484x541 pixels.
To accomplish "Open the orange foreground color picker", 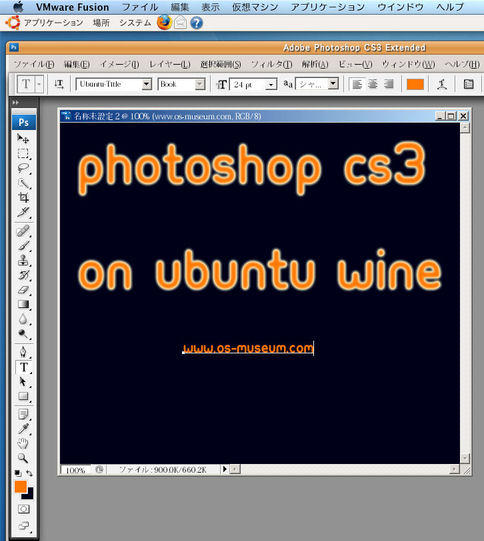I will click(x=20, y=486).
